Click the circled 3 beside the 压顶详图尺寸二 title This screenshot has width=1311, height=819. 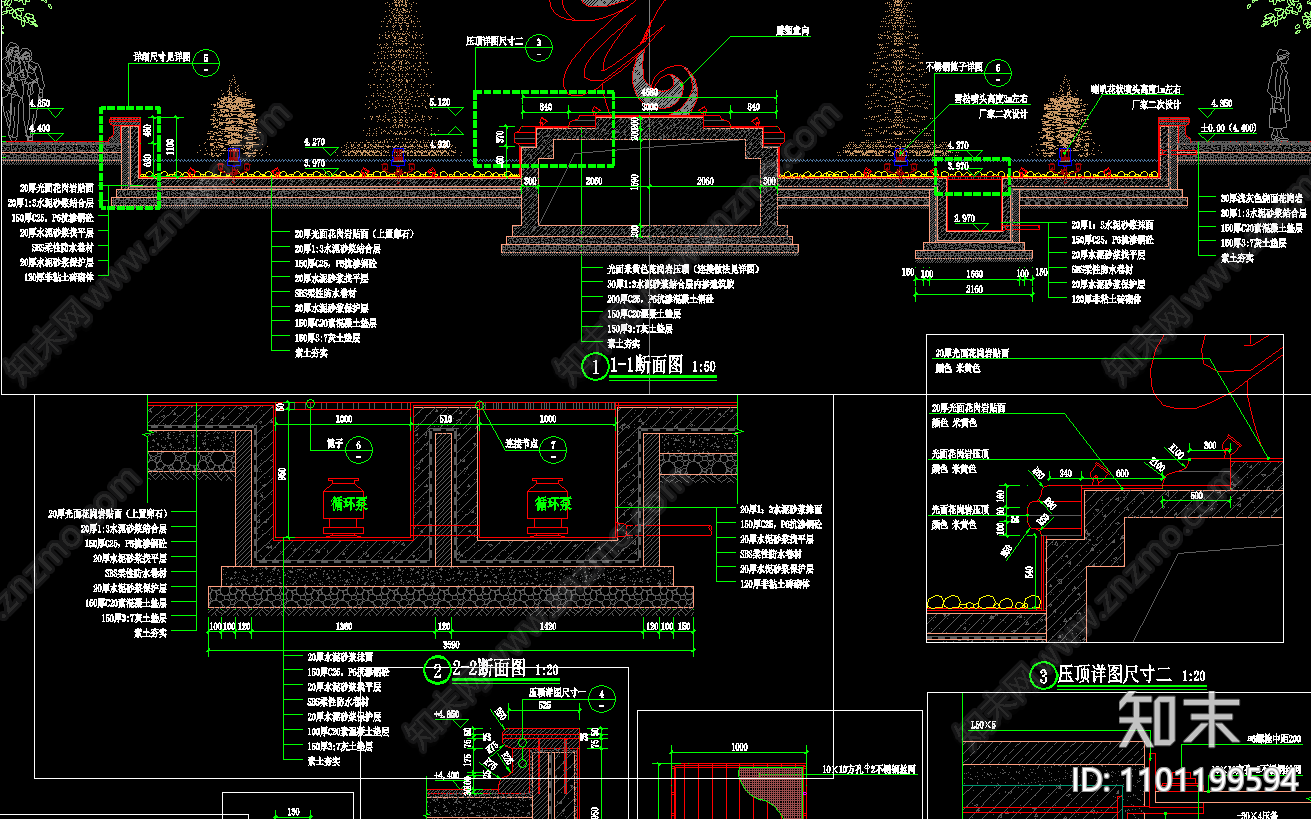pos(1043,677)
